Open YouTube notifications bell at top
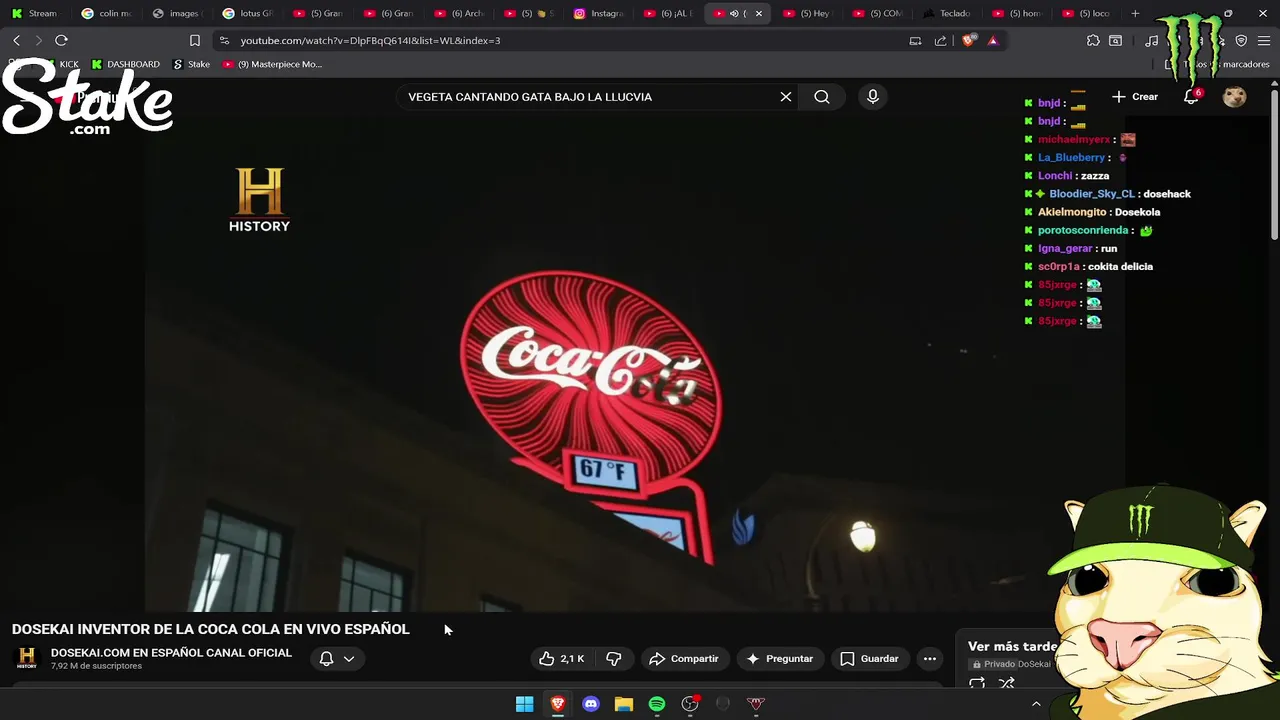The width and height of the screenshot is (1280, 720). point(1191,97)
